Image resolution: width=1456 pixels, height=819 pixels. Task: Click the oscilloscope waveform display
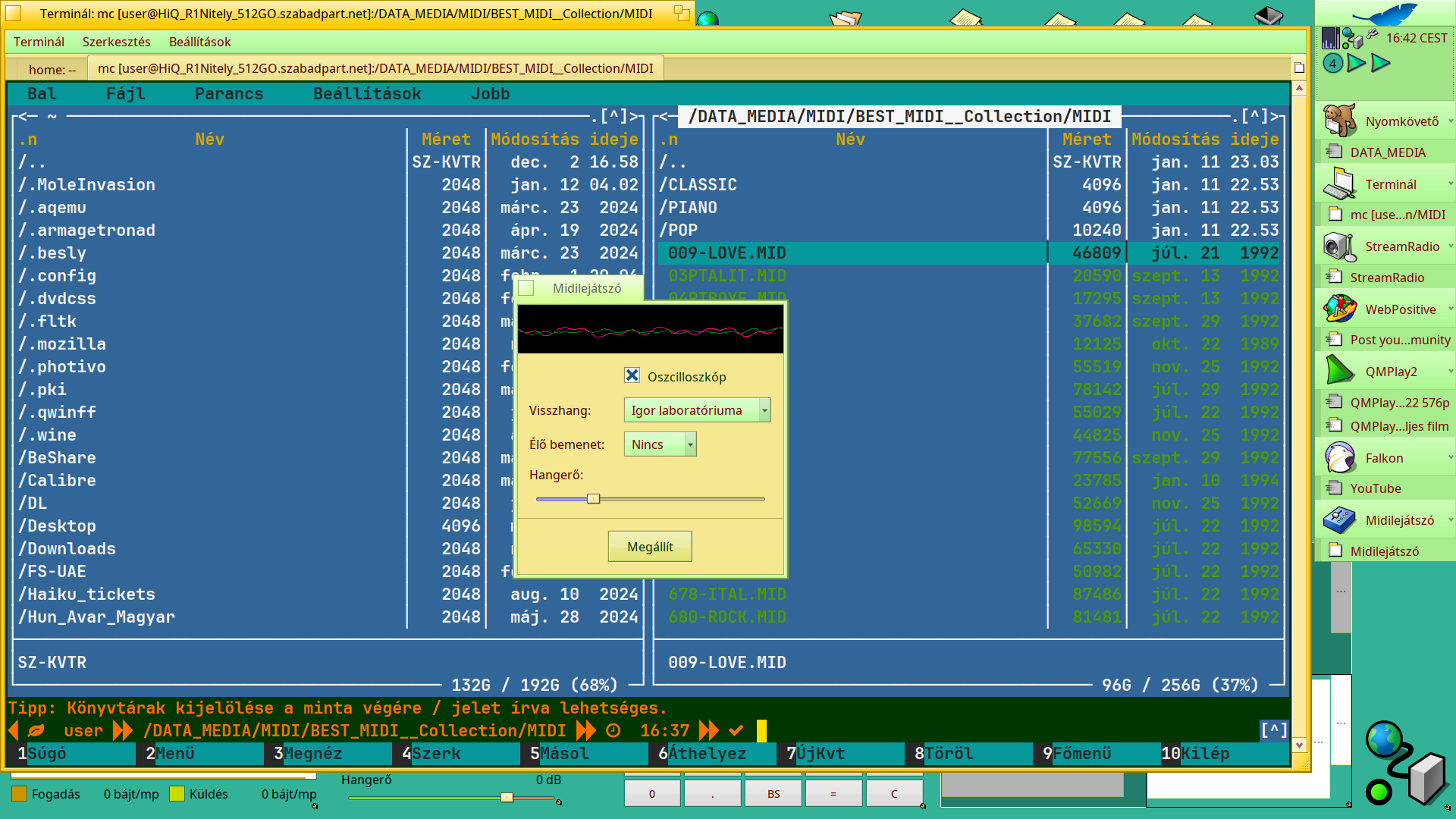coord(650,329)
